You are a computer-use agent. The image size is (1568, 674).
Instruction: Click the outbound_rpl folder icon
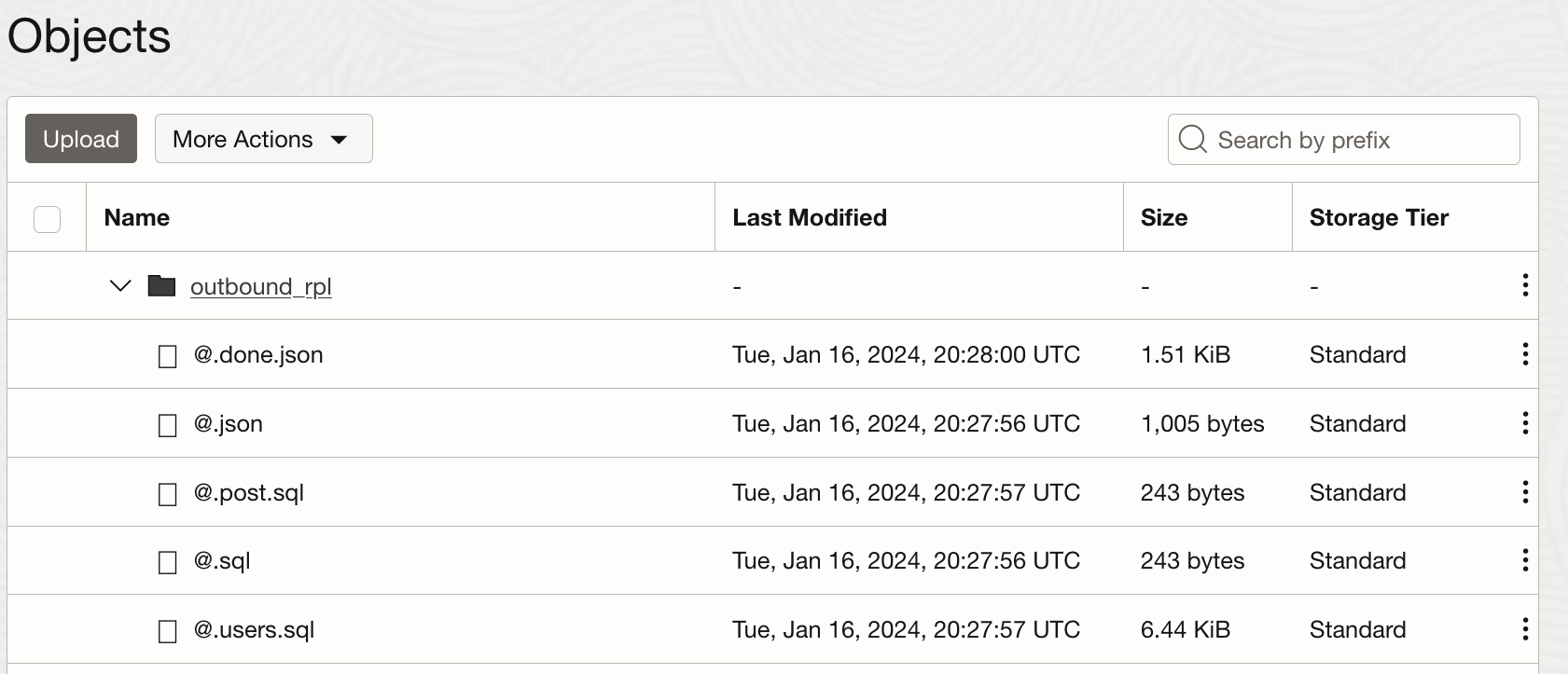161,285
